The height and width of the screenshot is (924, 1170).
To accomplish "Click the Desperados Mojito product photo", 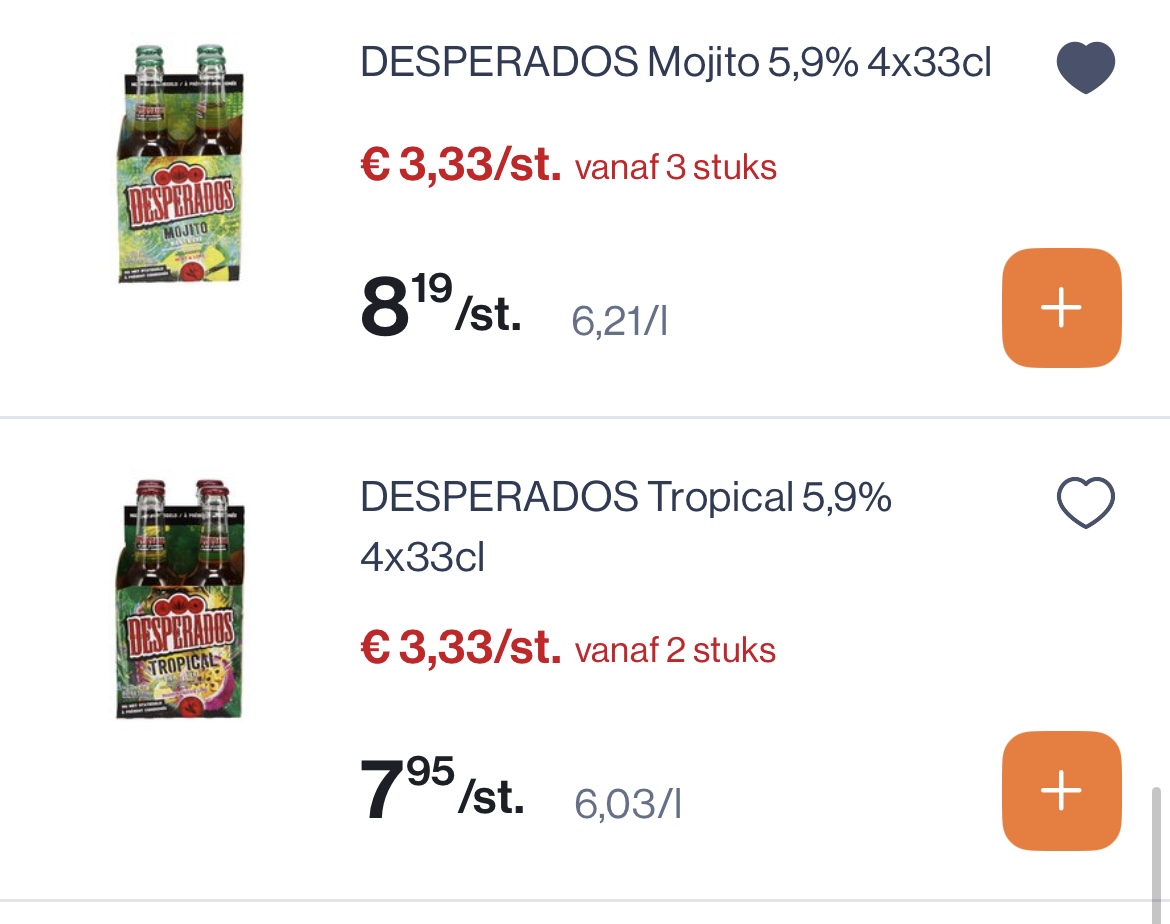I will 180,165.
